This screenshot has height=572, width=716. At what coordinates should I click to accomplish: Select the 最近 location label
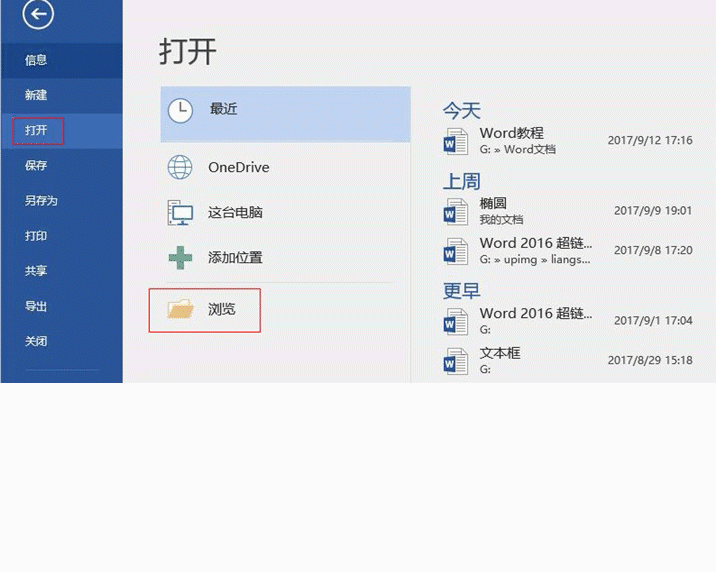(x=224, y=109)
